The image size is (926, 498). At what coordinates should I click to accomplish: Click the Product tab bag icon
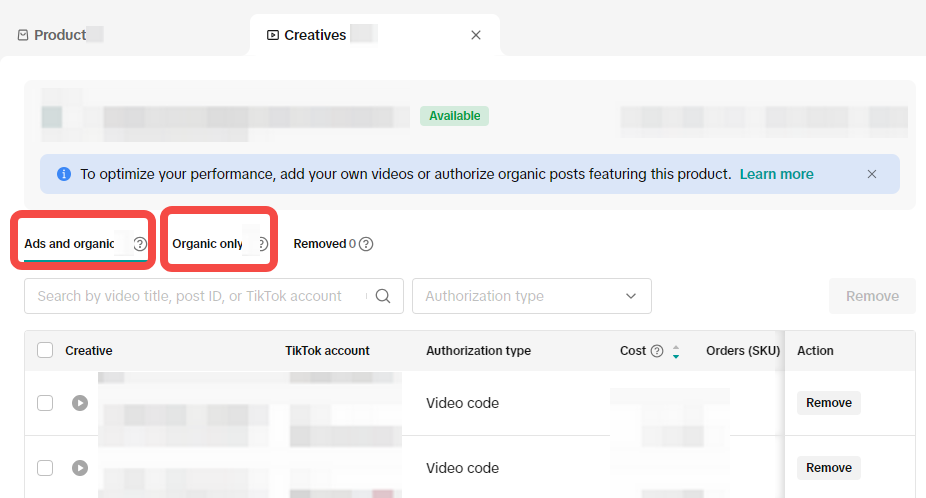click(x=22, y=35)
